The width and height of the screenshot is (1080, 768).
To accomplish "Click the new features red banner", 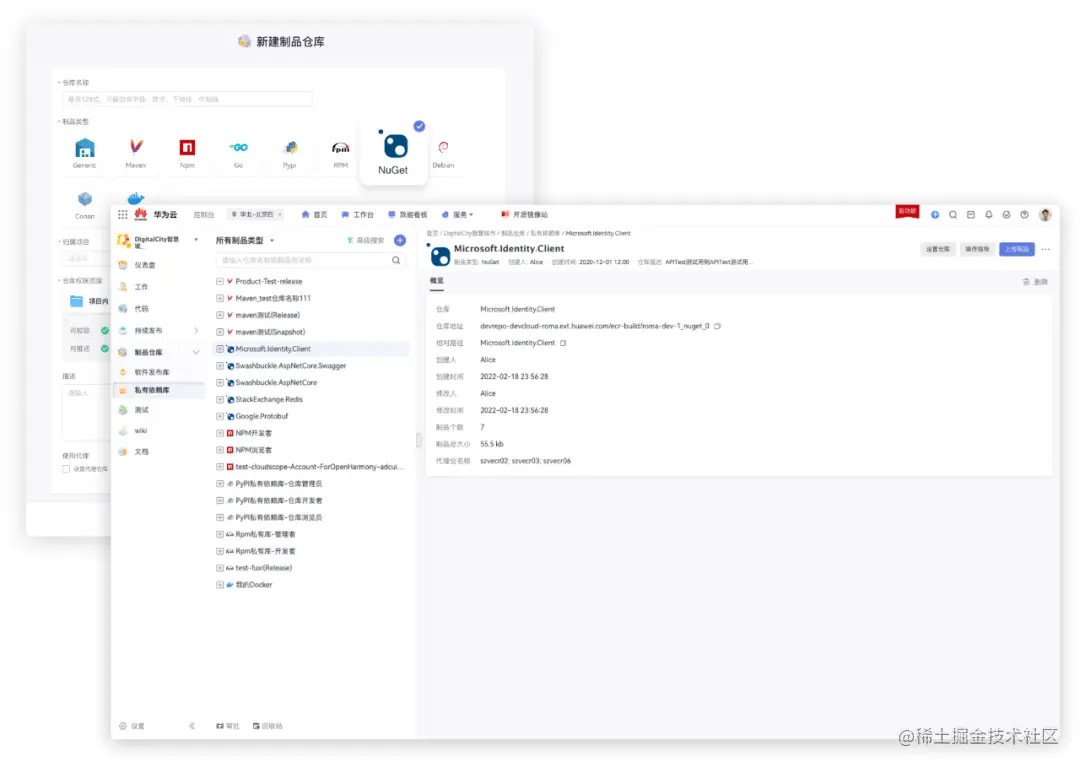I will [907, 211].
